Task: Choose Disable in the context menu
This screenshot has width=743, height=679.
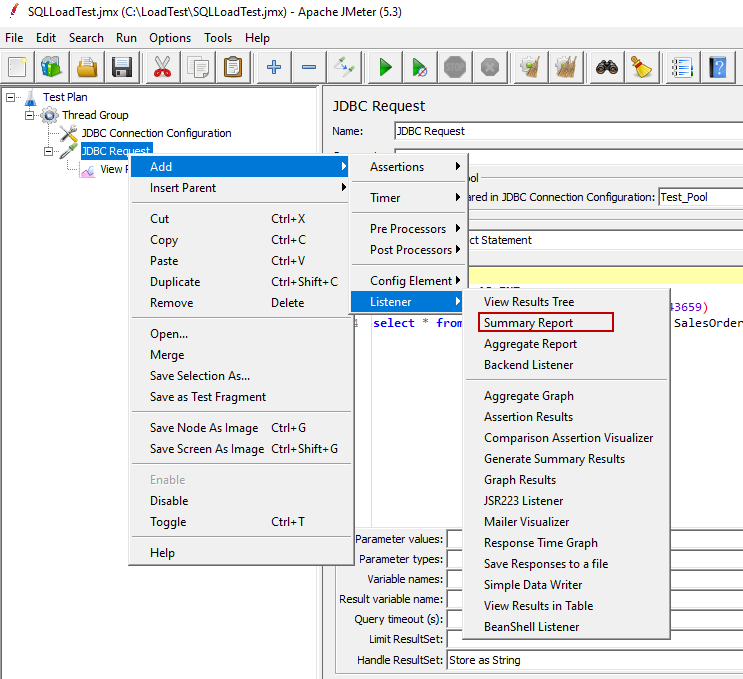Action: pyautogui.click(x=169, y=501)
